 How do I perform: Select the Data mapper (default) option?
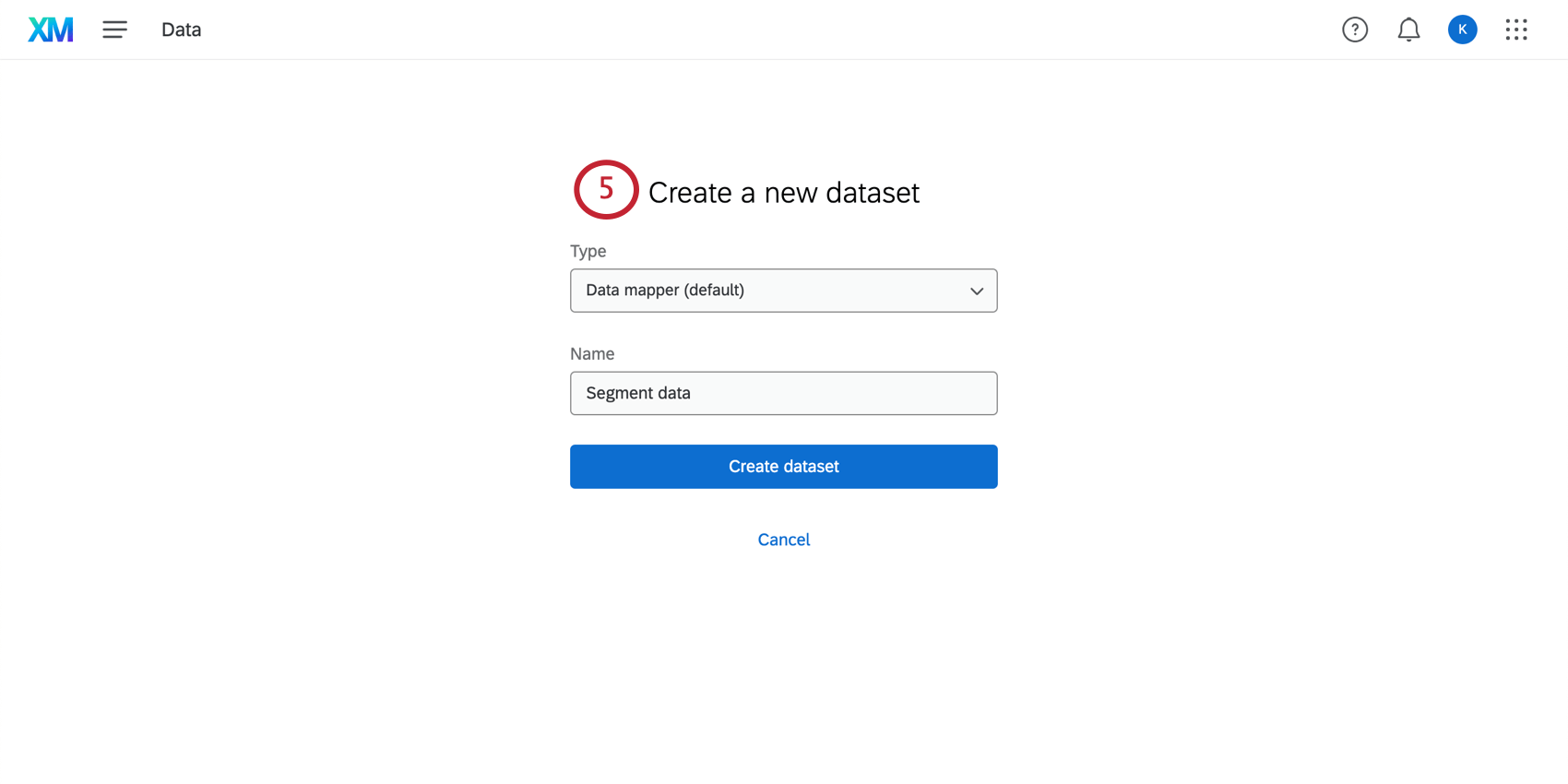point(664,290)
